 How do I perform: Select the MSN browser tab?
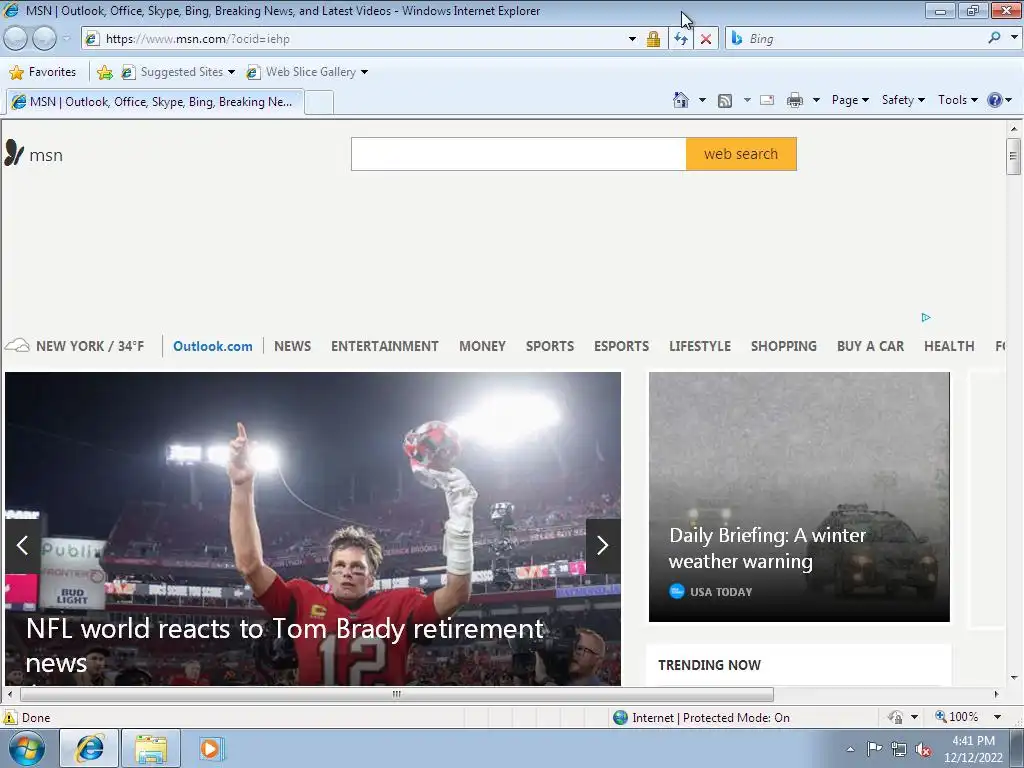(155, 102)
